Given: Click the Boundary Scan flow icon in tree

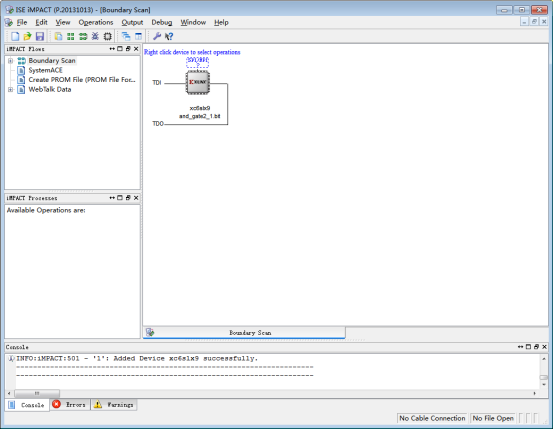Looking at the screenshot, I should [22, 61].
